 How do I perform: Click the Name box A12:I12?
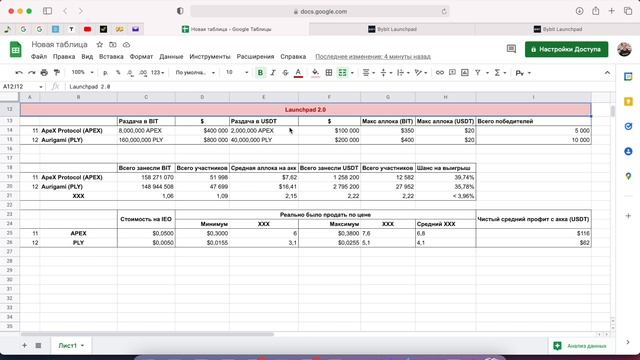tap(22, 87)
